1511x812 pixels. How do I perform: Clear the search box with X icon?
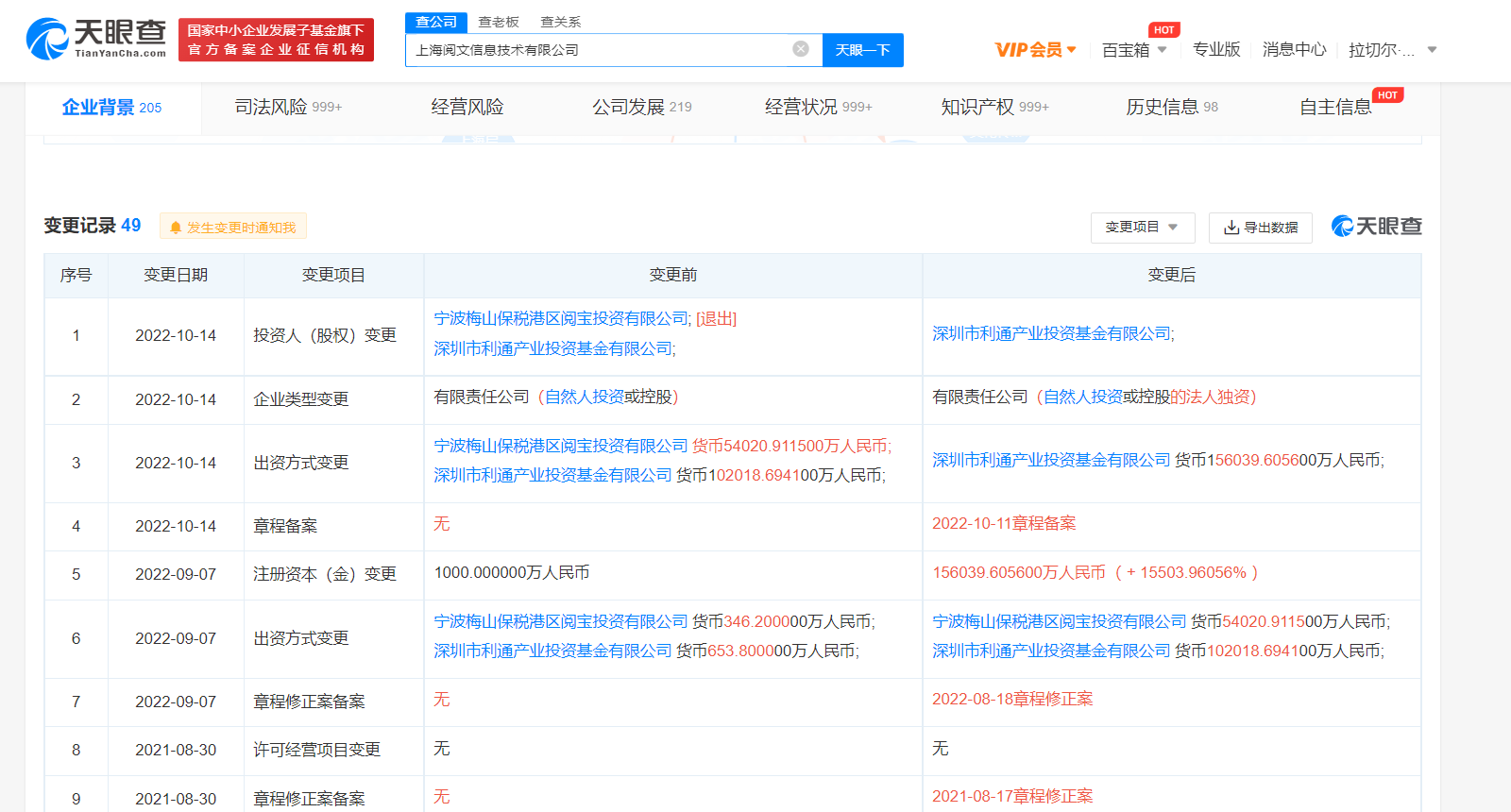click(801, 49)
